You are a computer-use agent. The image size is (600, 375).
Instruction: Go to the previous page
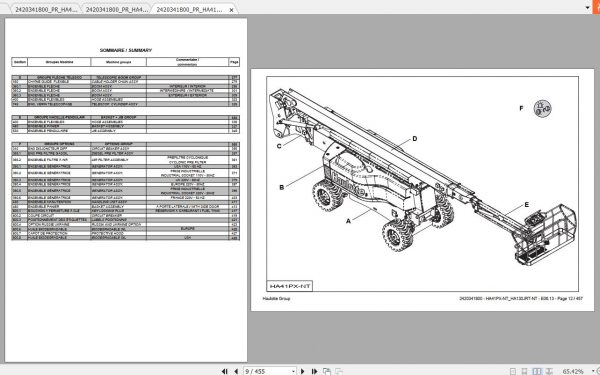pyautogui.click(x=236, y=371)
